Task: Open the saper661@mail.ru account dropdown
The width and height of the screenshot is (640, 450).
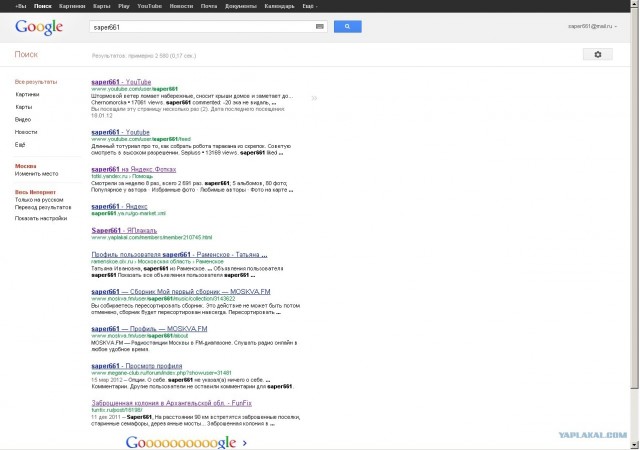Action: point(592,26)
